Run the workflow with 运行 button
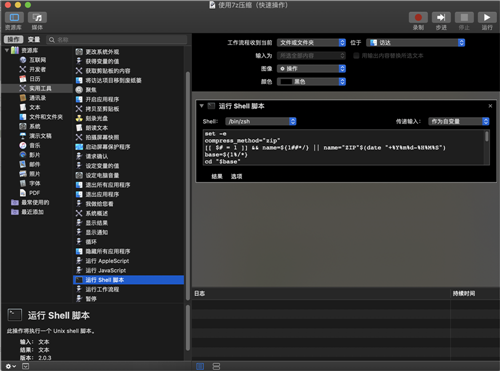This screenshot has height=371, width=500. (x=487, y=17)
